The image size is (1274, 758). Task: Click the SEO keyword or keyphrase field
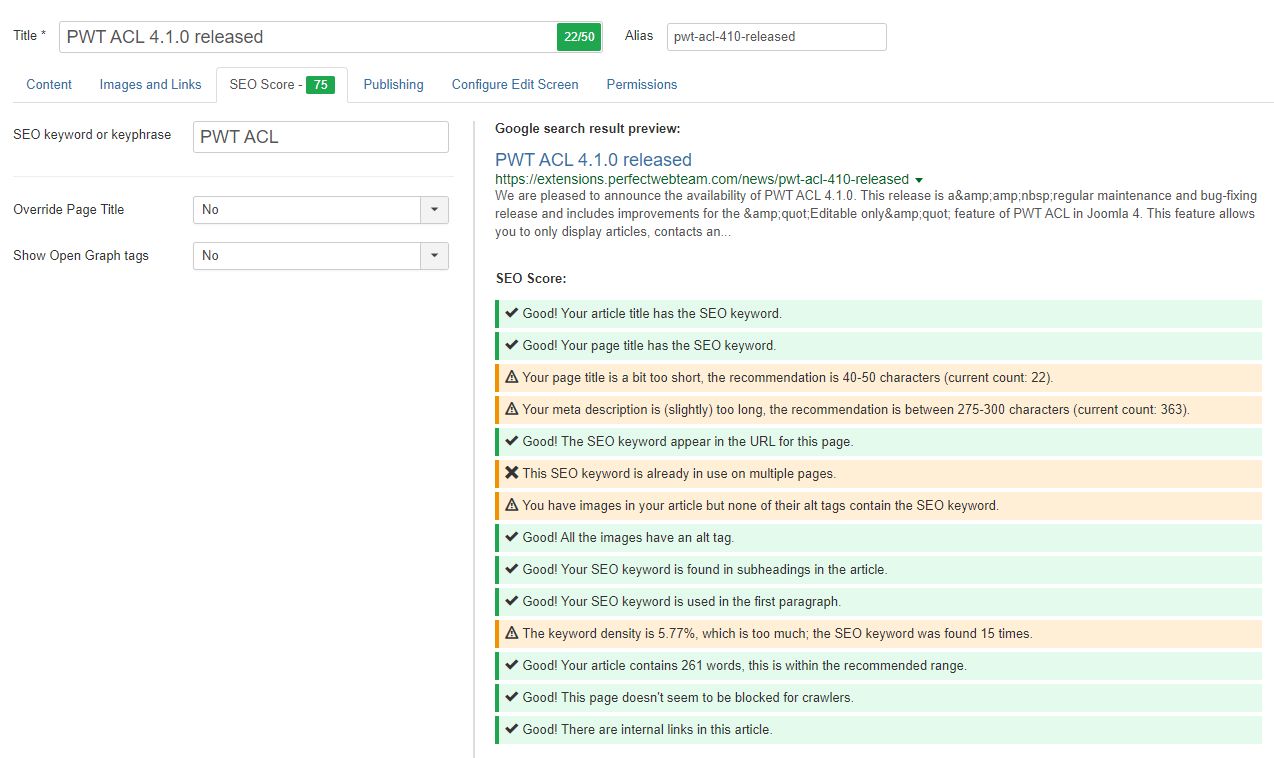click(x=321, y=137)
